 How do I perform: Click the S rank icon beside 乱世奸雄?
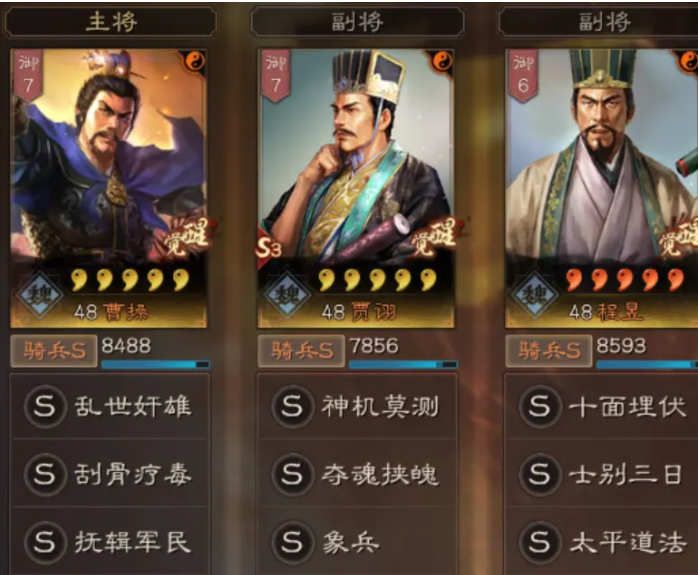(x=45, y=407)
